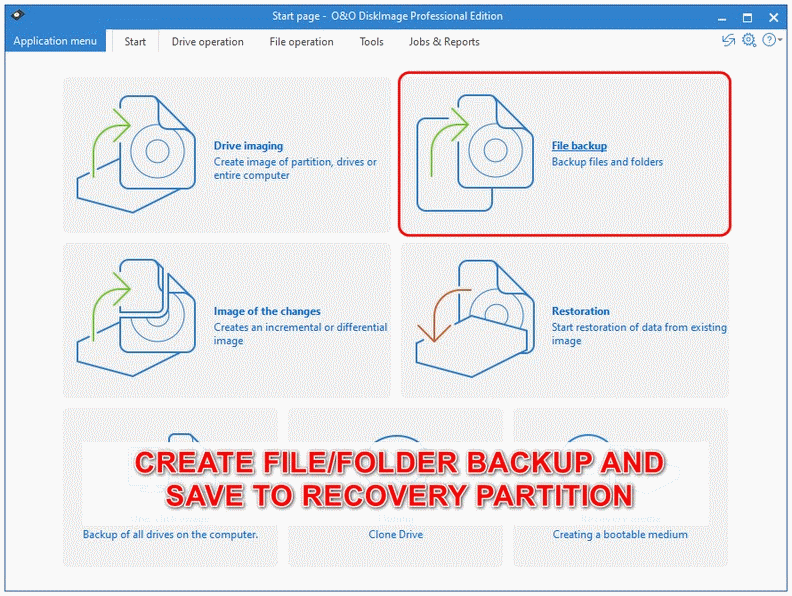Click the refresh arrows icon in toolbar
The height and width of the screenshot is (596, 792).
(728, 40)
